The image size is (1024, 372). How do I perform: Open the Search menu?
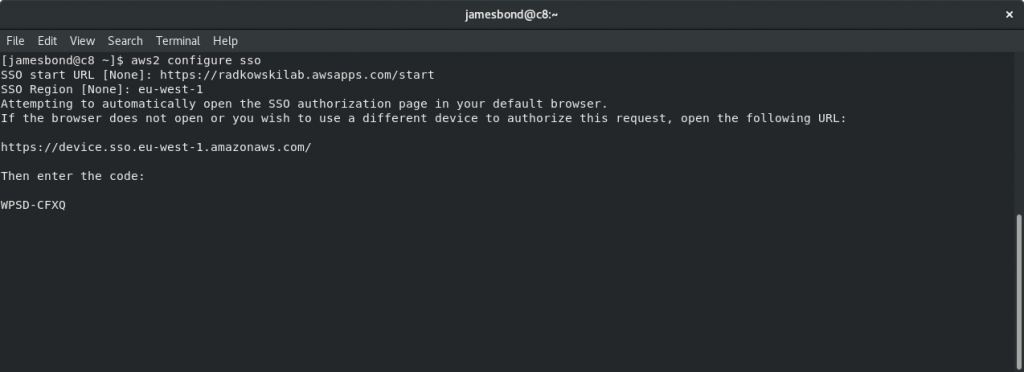pos(125,40)
